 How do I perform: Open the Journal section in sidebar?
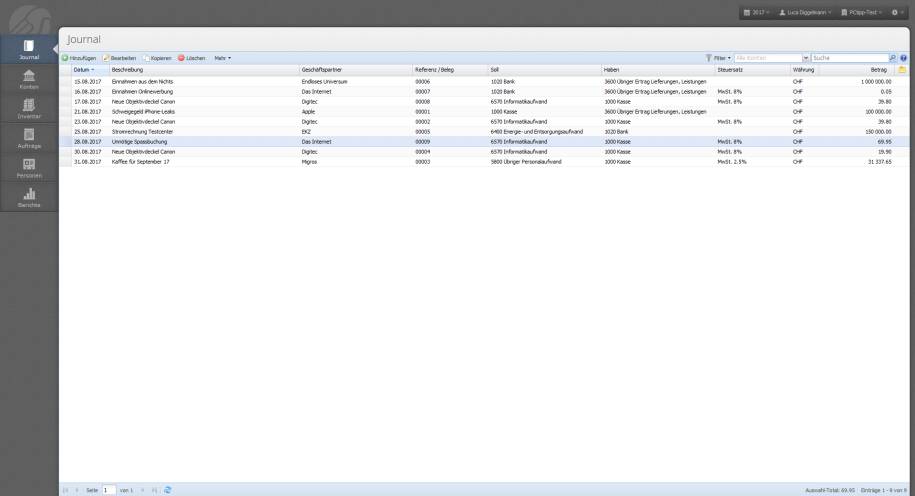29,50
